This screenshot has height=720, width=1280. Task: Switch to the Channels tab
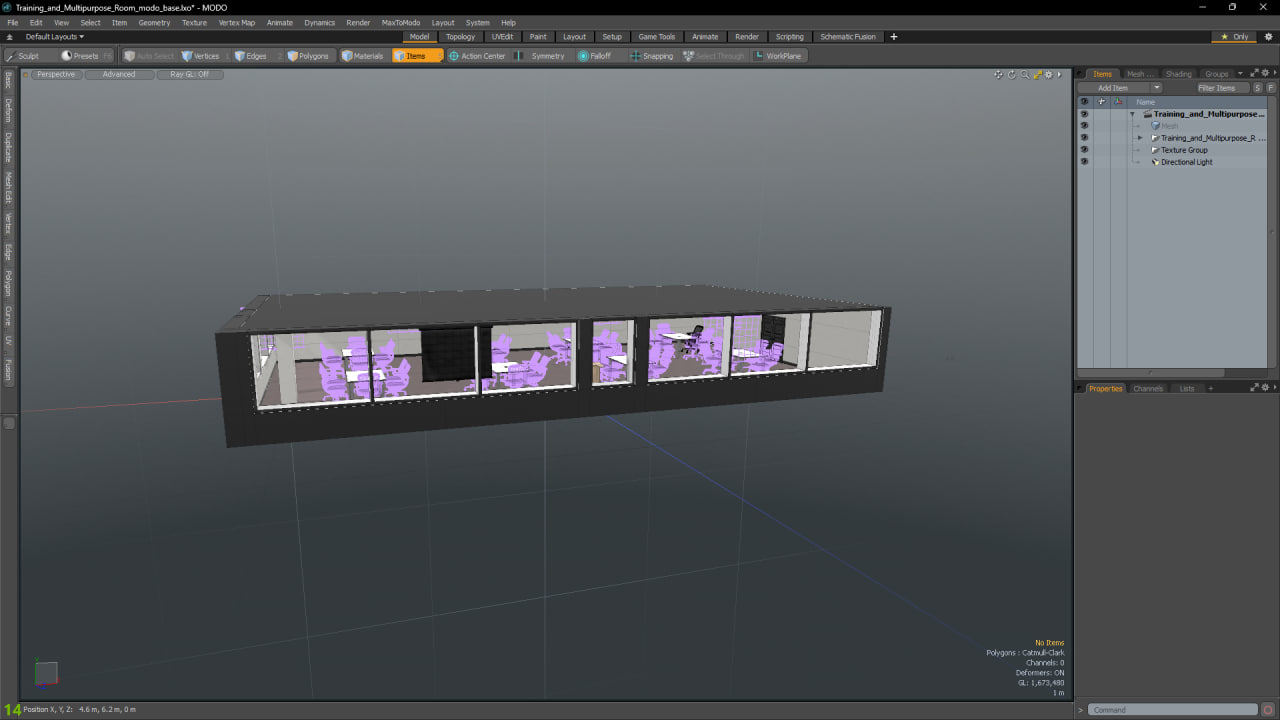(1148, 388)
